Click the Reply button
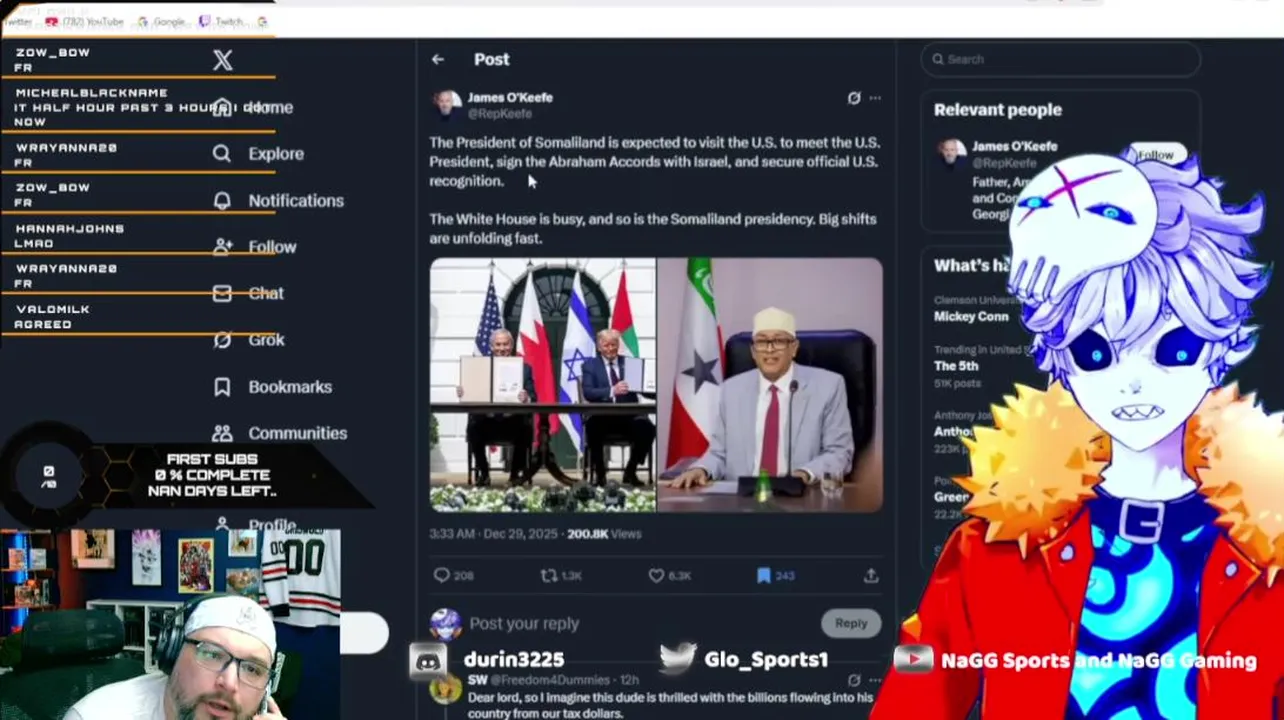 [851, 623]
